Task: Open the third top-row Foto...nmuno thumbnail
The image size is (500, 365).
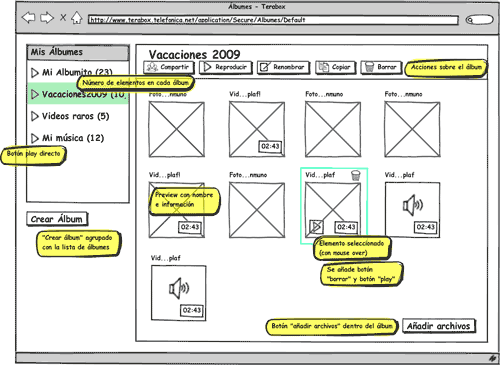Action: point(333,129)
